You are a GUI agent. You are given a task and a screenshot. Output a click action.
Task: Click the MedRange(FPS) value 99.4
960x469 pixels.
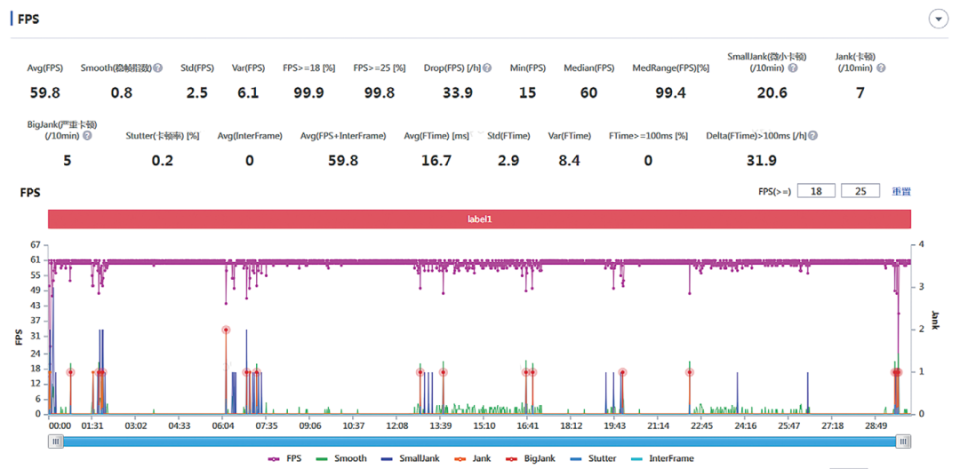[670, 93]
